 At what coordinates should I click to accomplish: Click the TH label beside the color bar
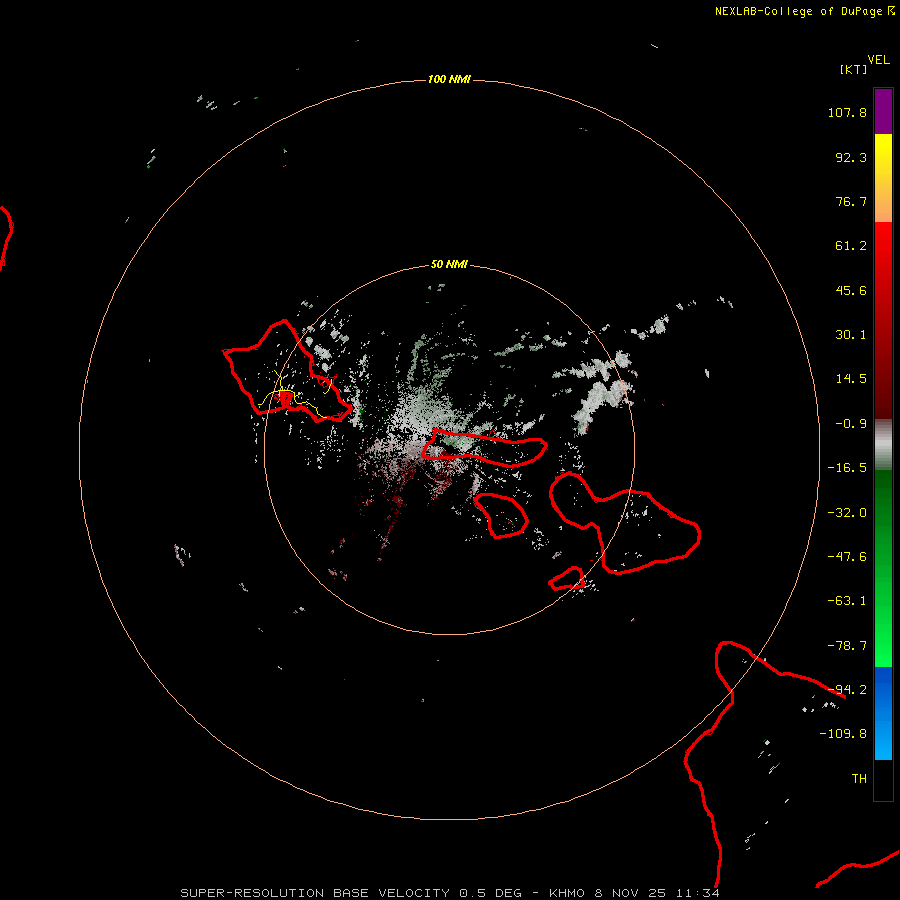tap(859, 779)
